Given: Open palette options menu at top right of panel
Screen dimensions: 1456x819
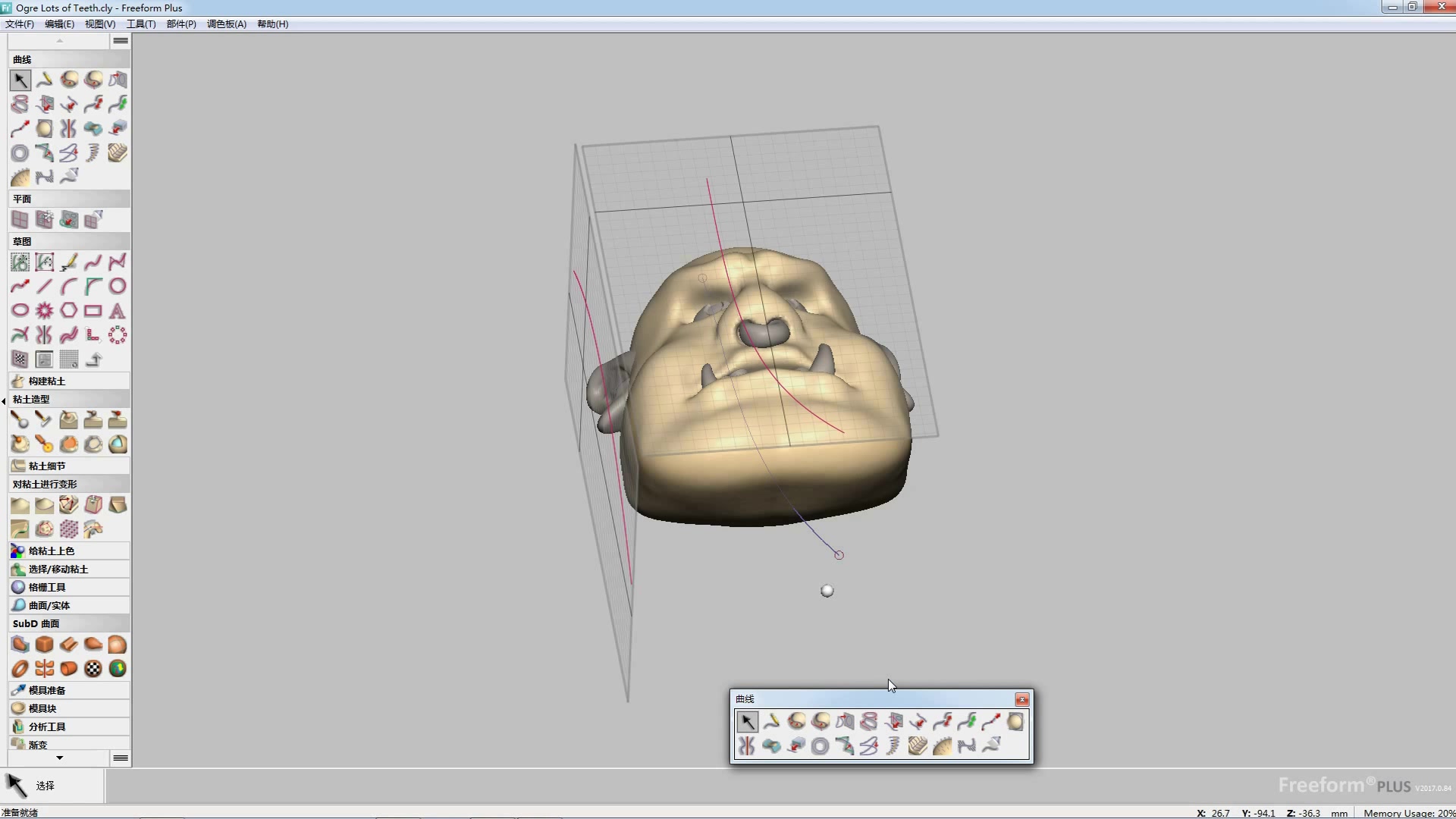Looking at the screenshot, I should pyautogui.click(x=121, y=41).
